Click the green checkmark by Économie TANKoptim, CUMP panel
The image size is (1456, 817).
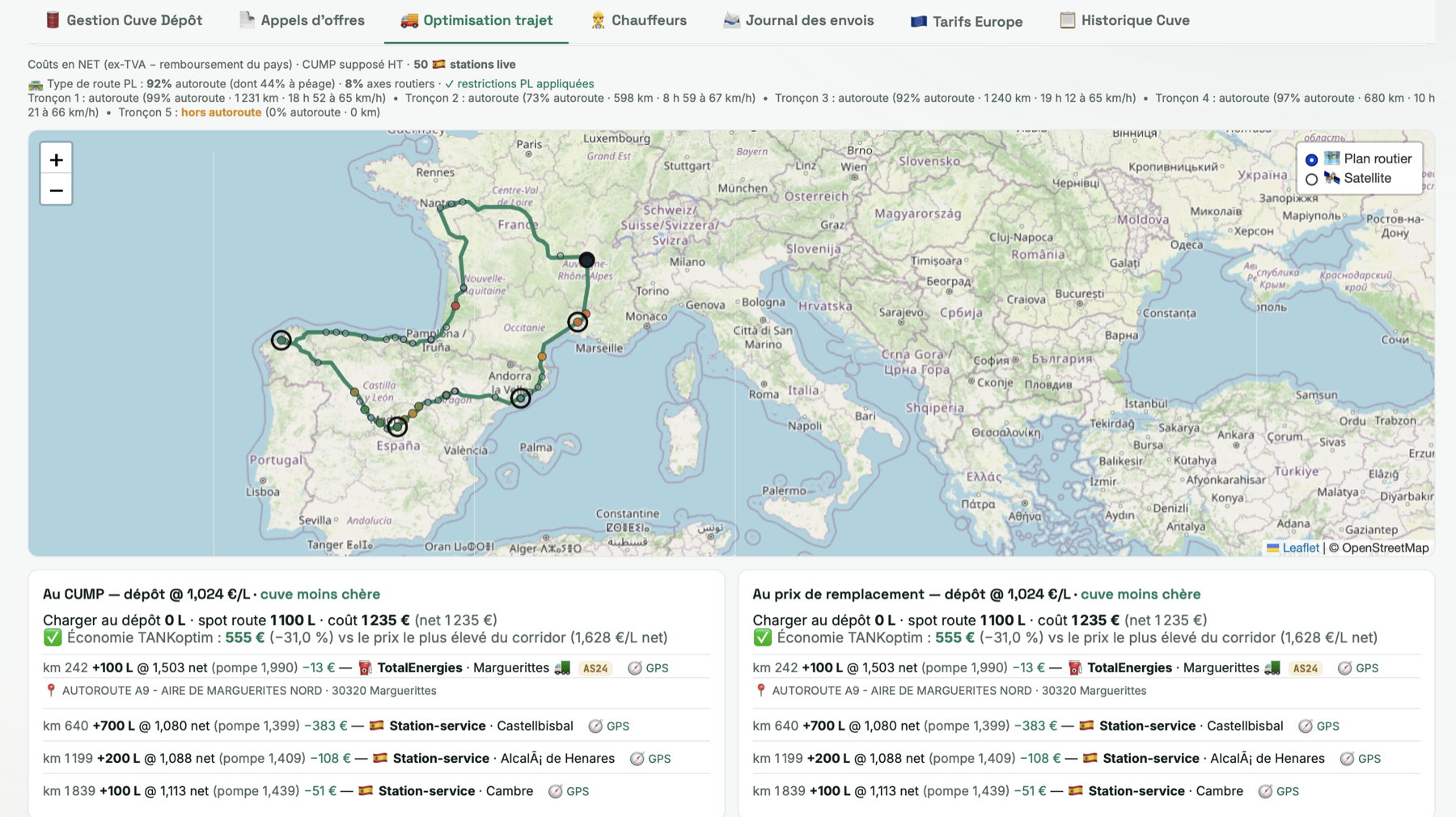click(53, 637)
